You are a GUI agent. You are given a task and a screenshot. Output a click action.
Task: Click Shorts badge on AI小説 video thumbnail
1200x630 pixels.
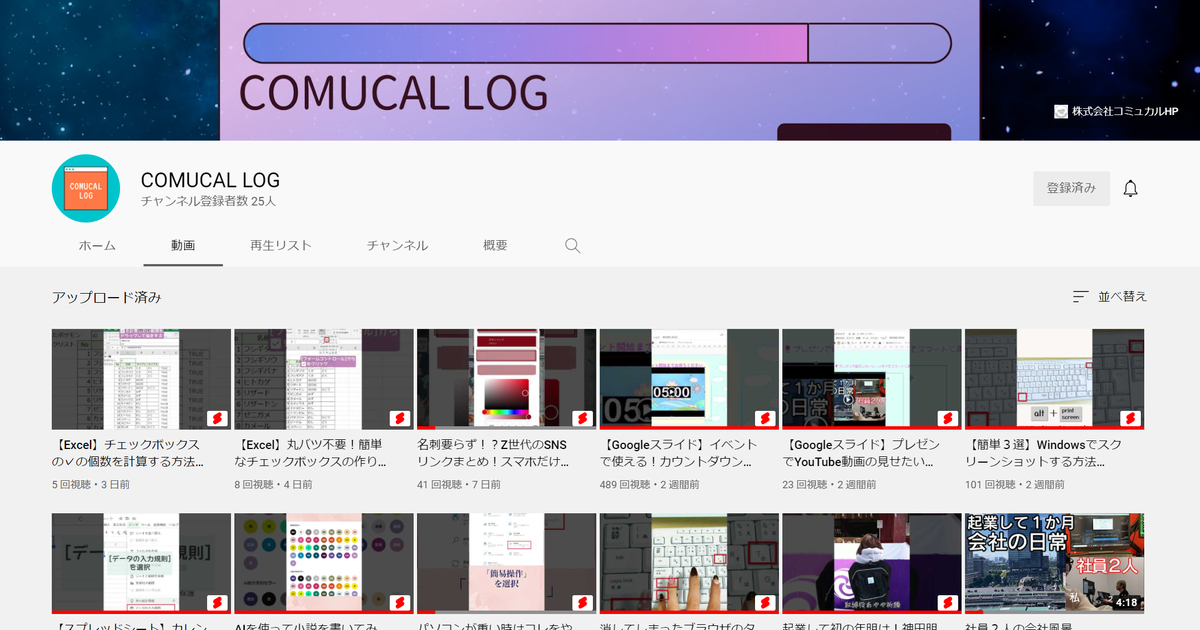(400, 603)
